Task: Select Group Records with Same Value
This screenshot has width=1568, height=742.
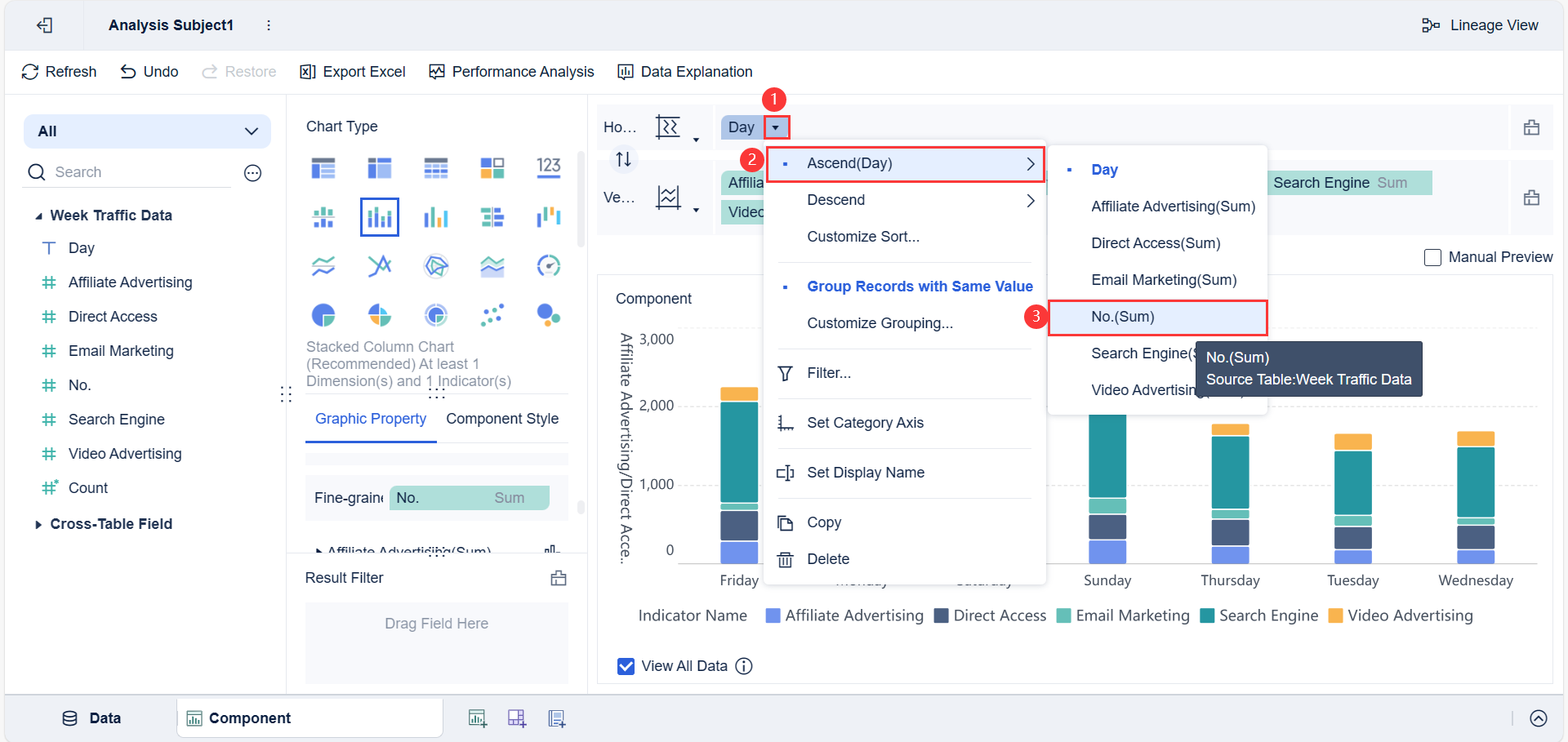Action: coord(920,287)
